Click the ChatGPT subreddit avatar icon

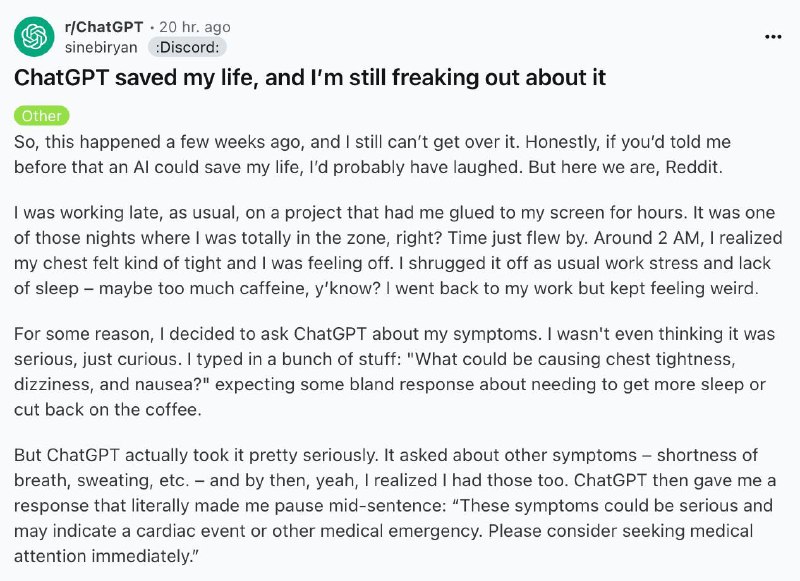point(33,36)
